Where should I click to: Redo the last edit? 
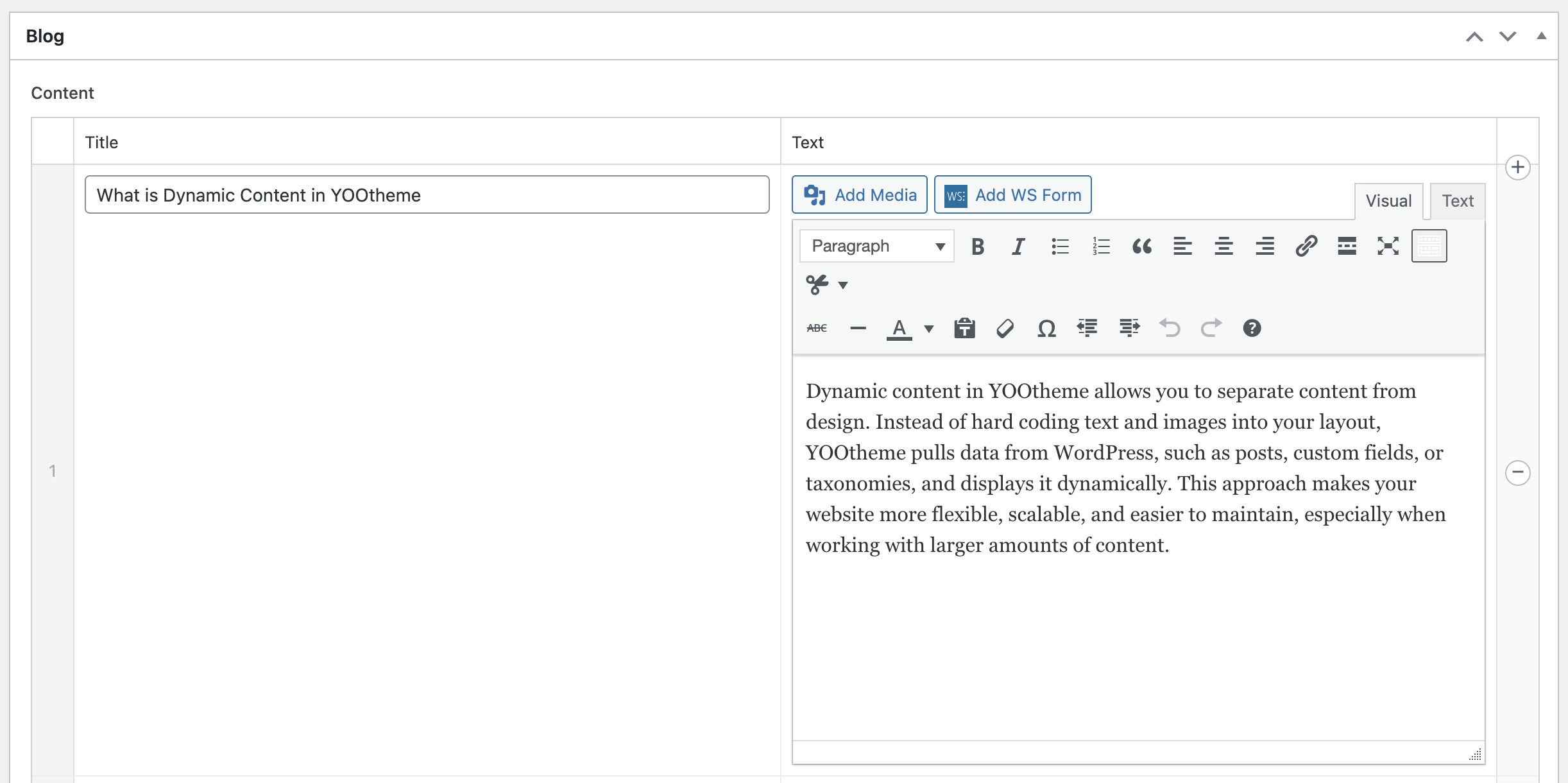point(1211,329)
